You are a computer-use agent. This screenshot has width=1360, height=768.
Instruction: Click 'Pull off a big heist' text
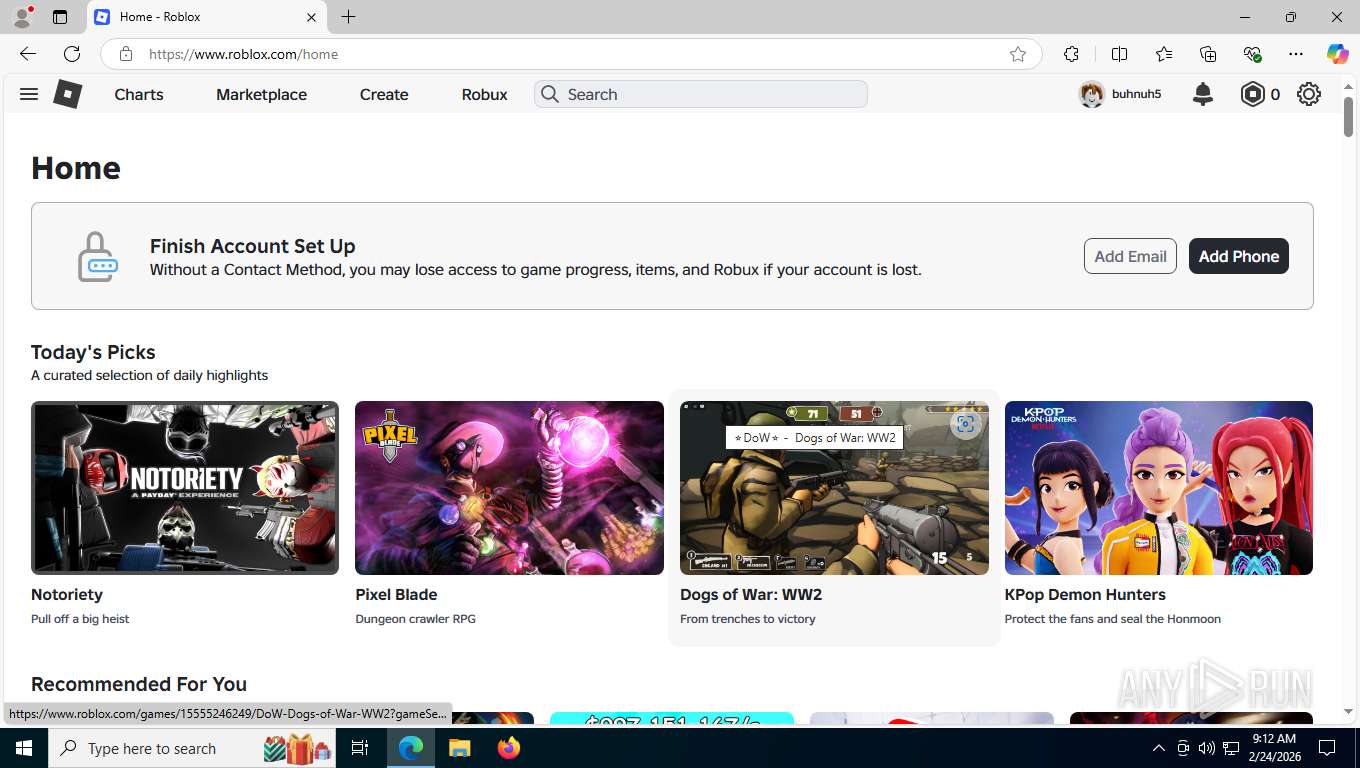80,619
